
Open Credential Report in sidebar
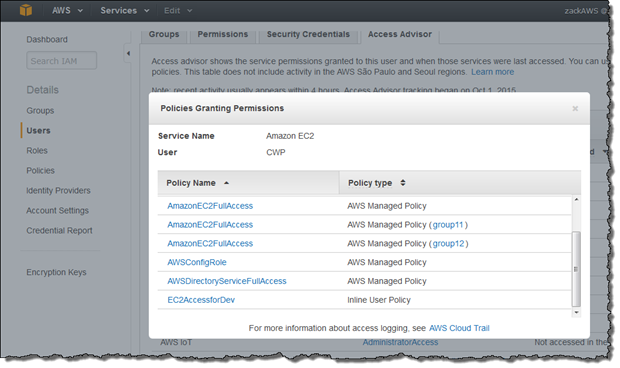point(59,230)
